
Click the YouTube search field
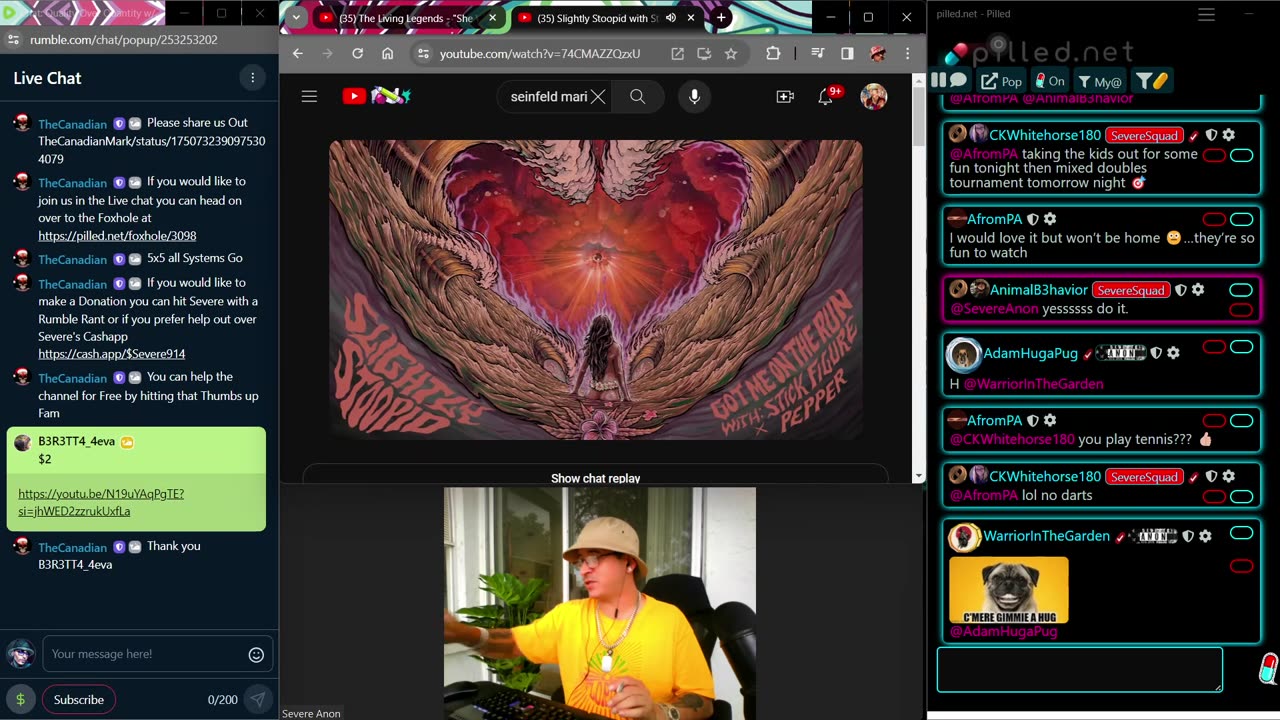(x=548, y=96)
